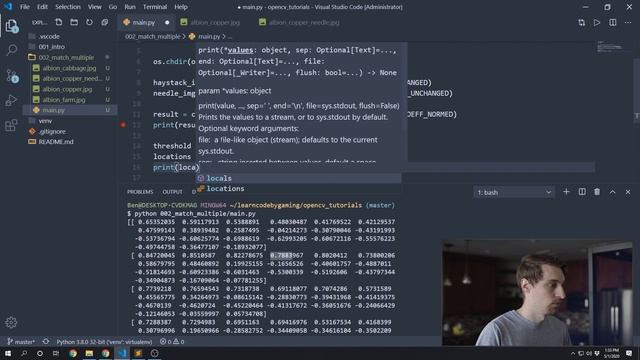
Task: Open Run and Debug view
Action: coord(11,100)
